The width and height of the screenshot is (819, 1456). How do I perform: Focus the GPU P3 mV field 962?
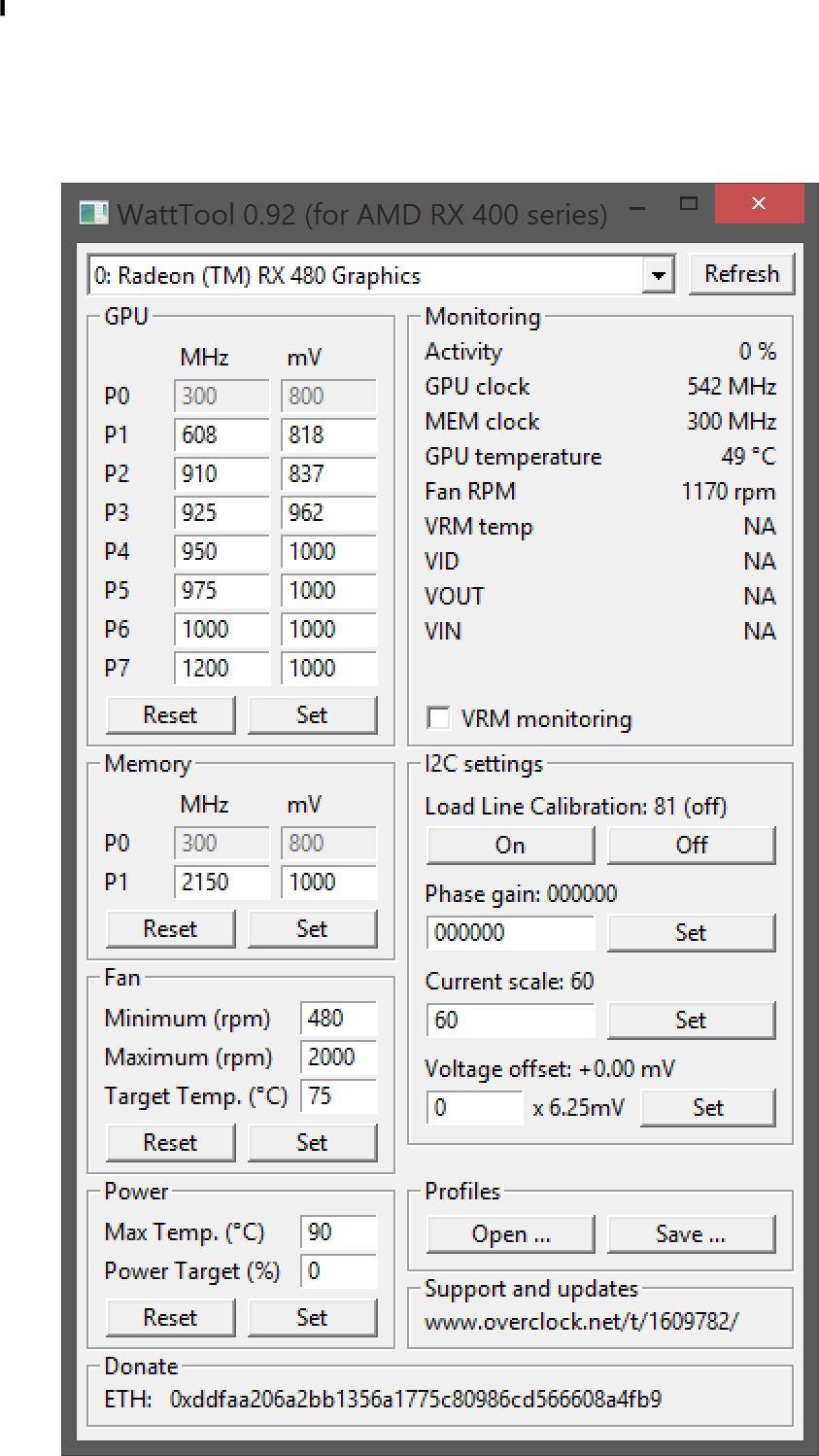[328, 512]
